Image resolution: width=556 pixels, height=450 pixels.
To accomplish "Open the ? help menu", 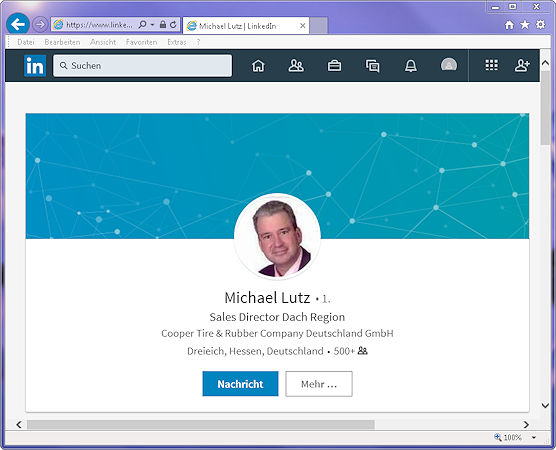I will coord(198,42).
